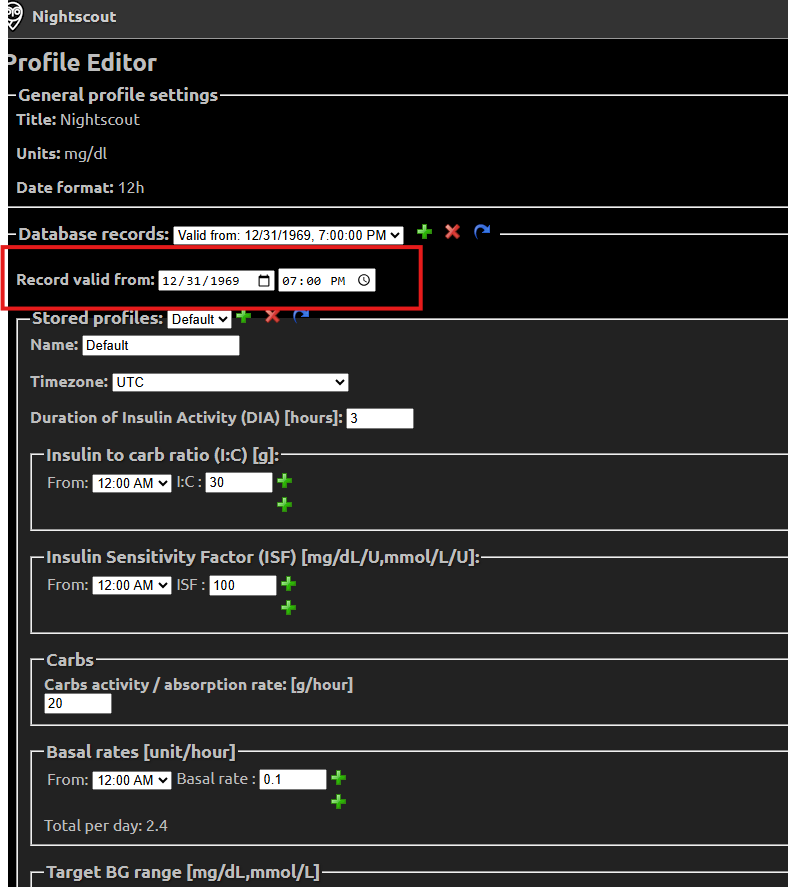The image size is (788, 887).
Task: Open calendar picker in Record valid from
Action: [x=264, y=281]
